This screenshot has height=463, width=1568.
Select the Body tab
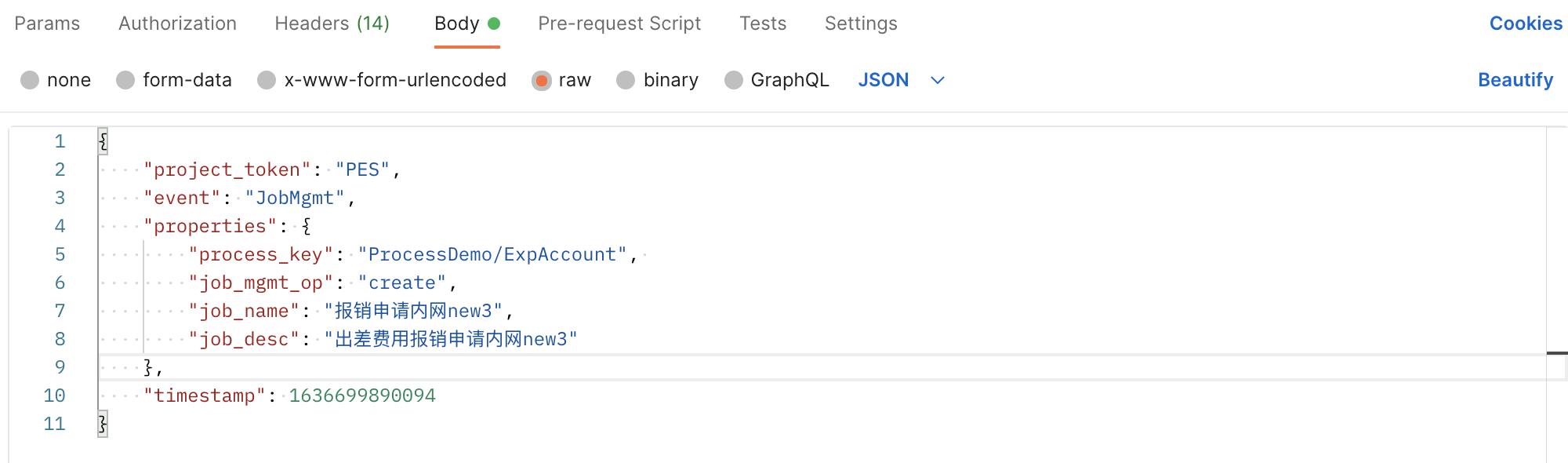(x=467, y=24)
